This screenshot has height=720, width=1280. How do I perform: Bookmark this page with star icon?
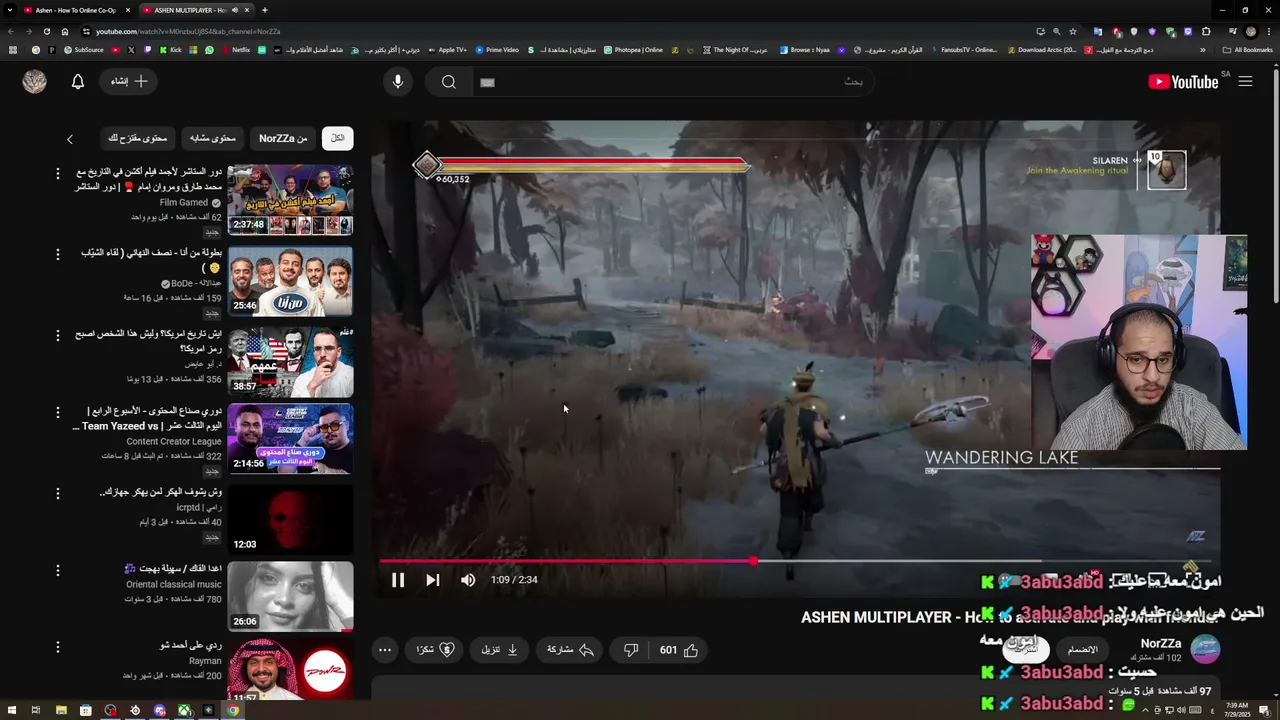(1073, 31)
